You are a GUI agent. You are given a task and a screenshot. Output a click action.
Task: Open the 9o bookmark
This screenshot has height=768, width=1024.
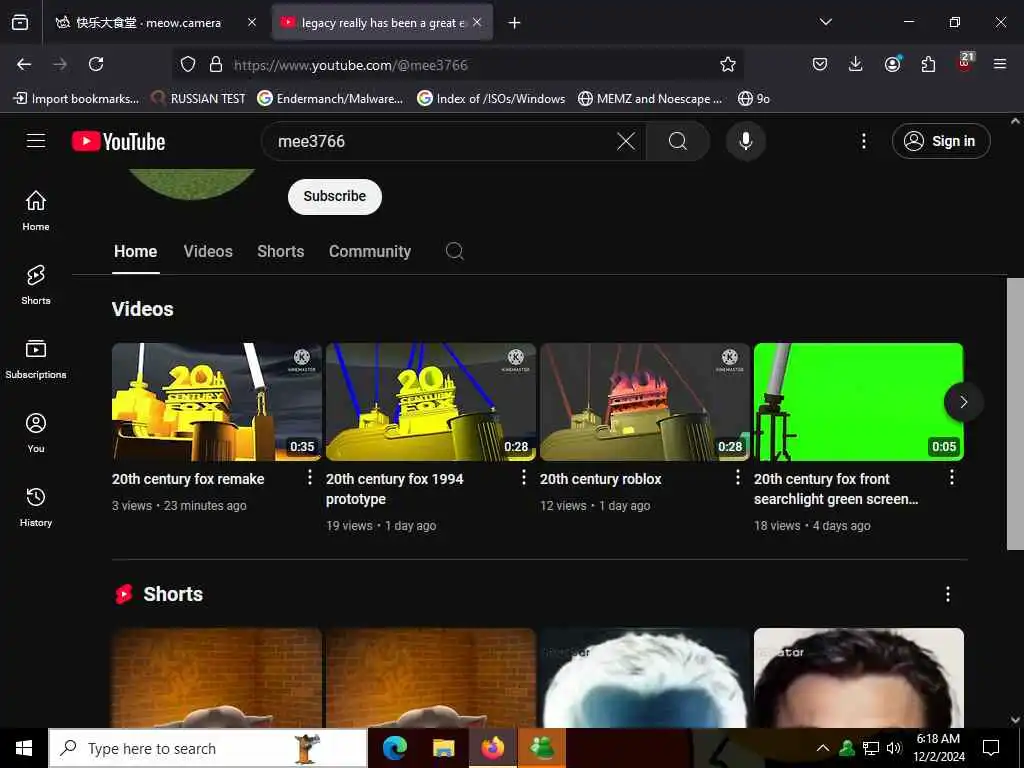pos(754,99)
